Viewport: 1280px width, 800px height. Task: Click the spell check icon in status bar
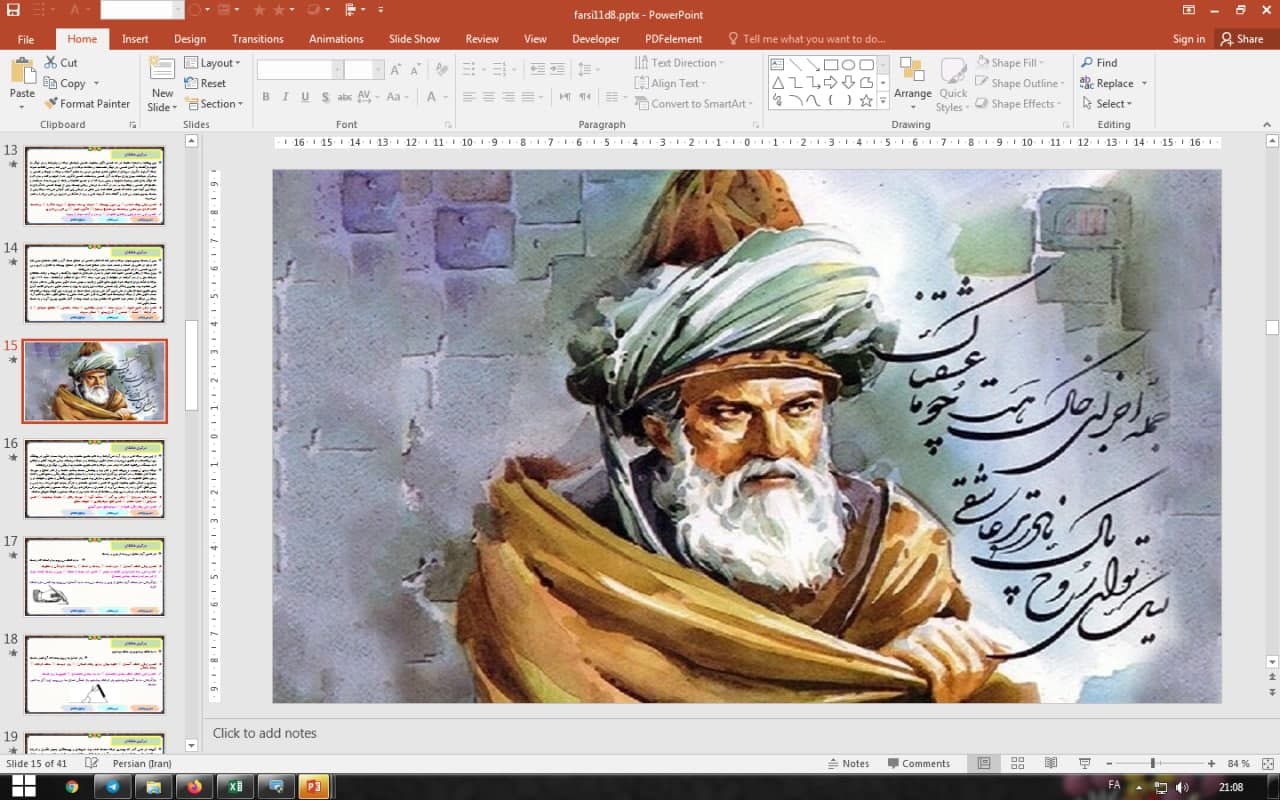pos(92,763)
